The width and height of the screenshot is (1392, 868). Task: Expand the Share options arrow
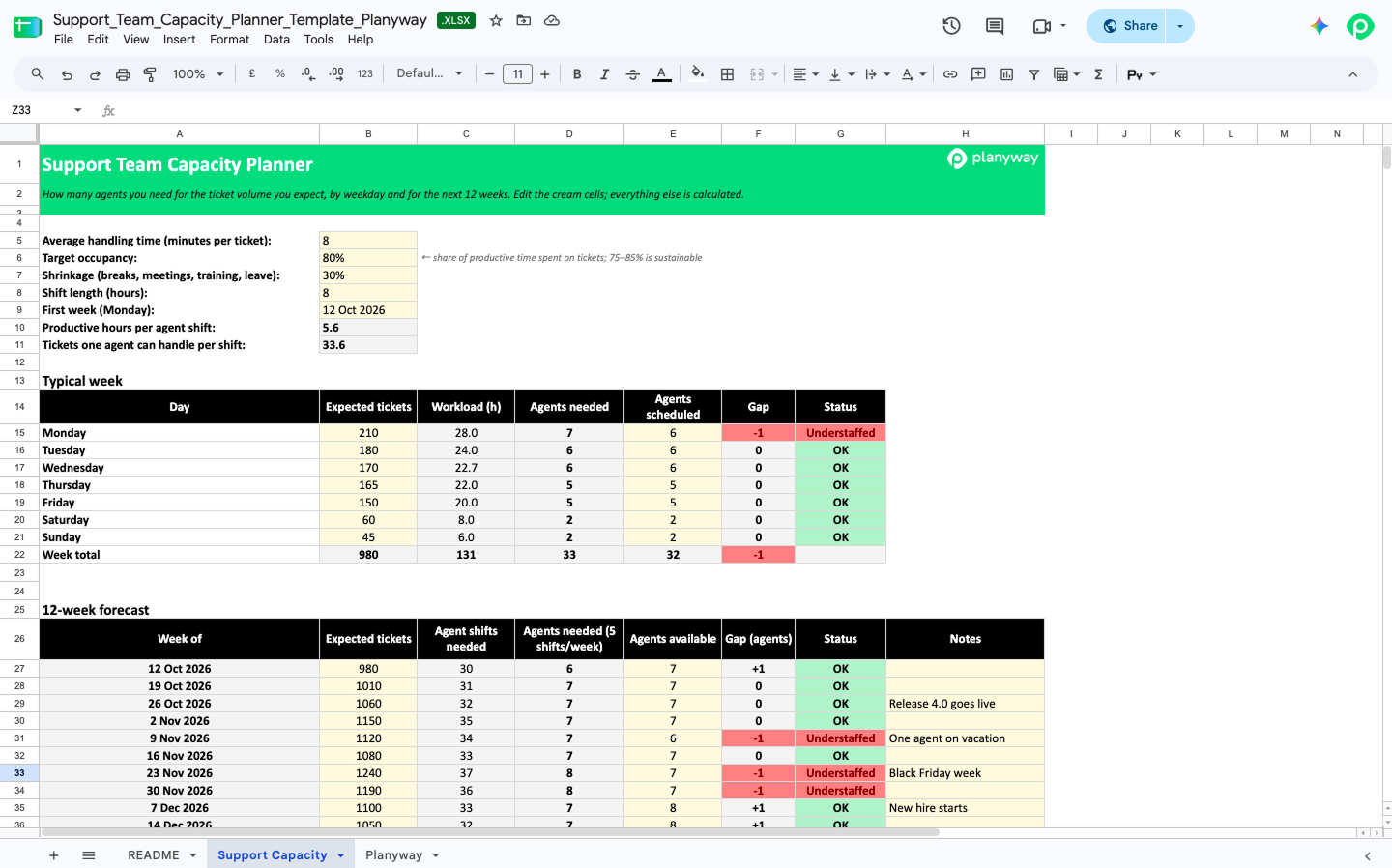click(x=1180, y=26)
